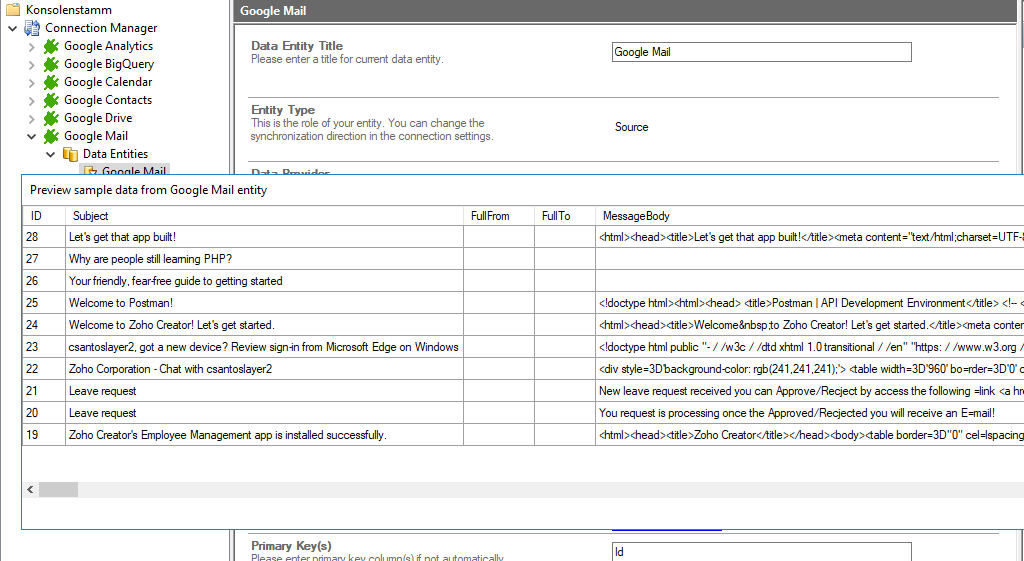Click the horizontal scrollbar left arrow
This screenshot has height=561, width=1024.
click(x=31, y=490)
